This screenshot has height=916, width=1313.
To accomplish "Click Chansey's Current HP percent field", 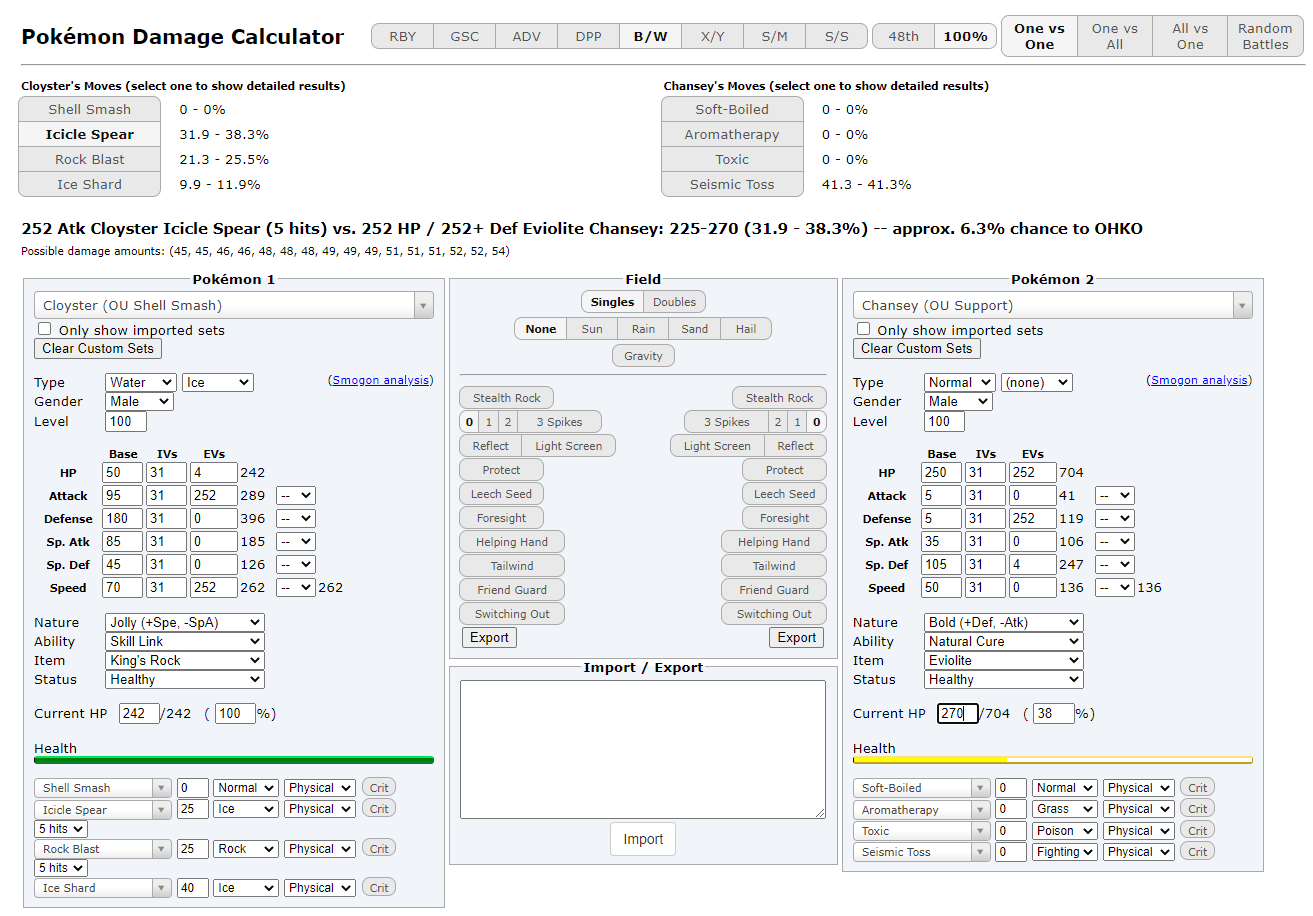I will [1053, 713].
